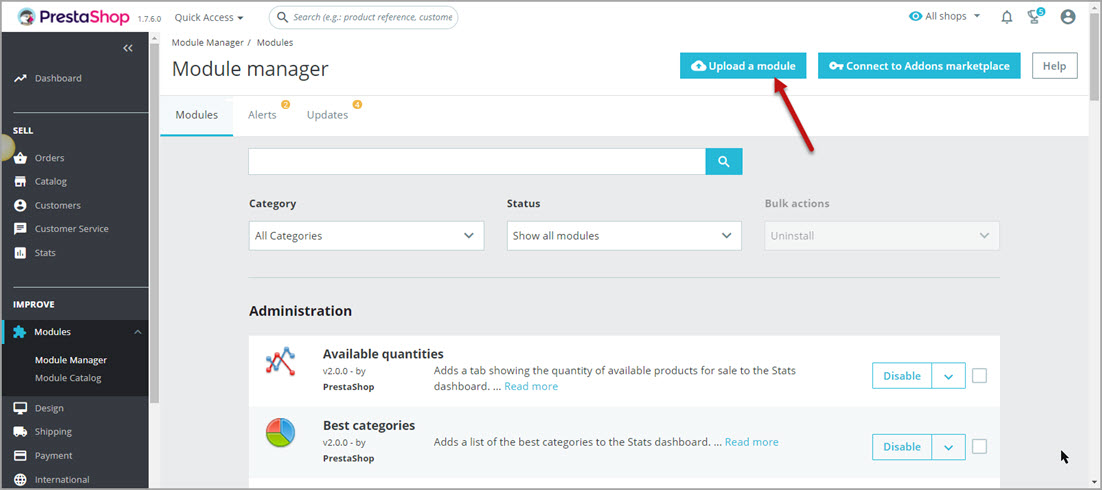The width and height of the screenshot is (1102, 490).
Task: Open the user profile avatar icon
Action: pos(1068,17)
